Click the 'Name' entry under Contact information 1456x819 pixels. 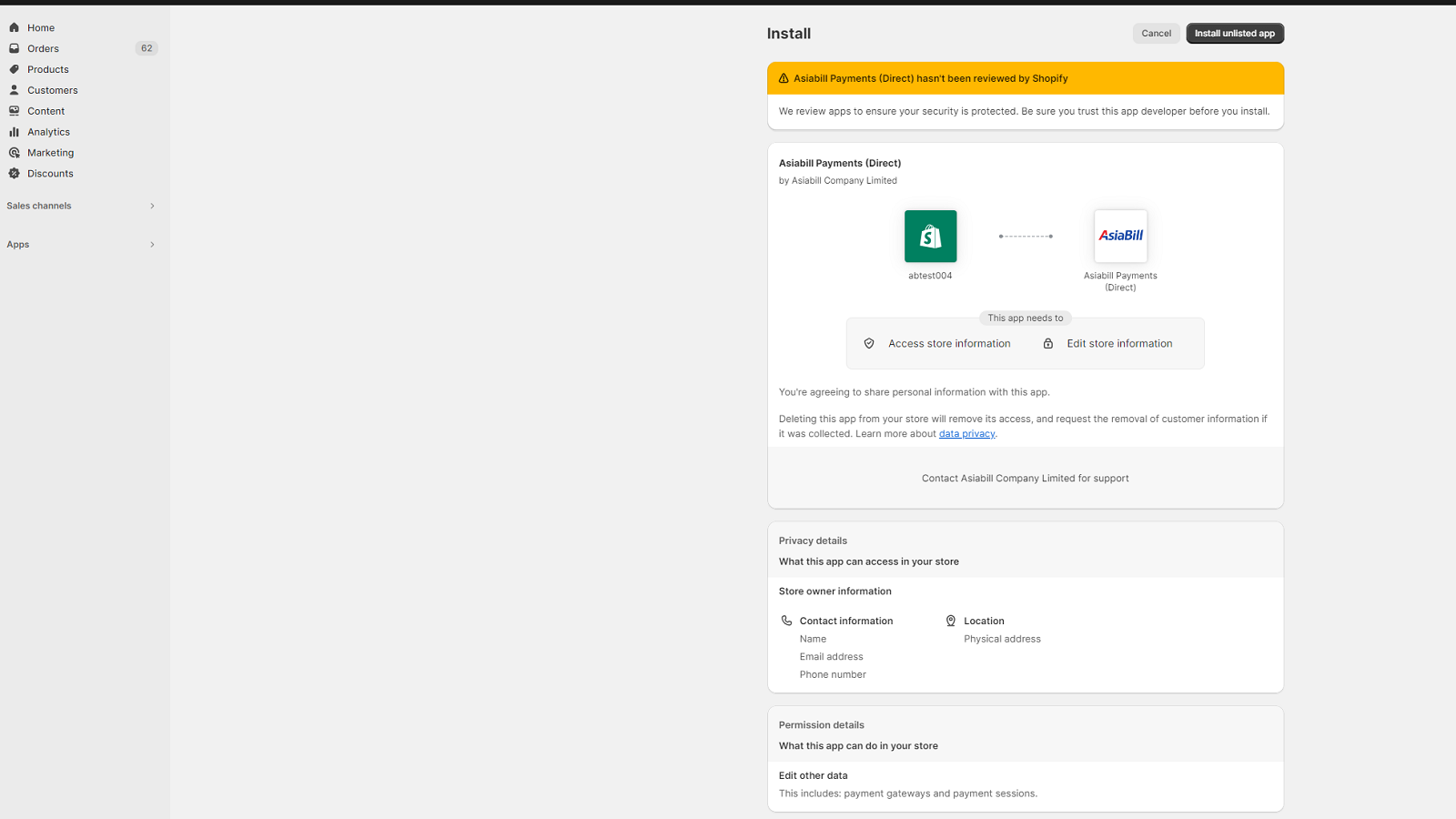click(814, 640)
